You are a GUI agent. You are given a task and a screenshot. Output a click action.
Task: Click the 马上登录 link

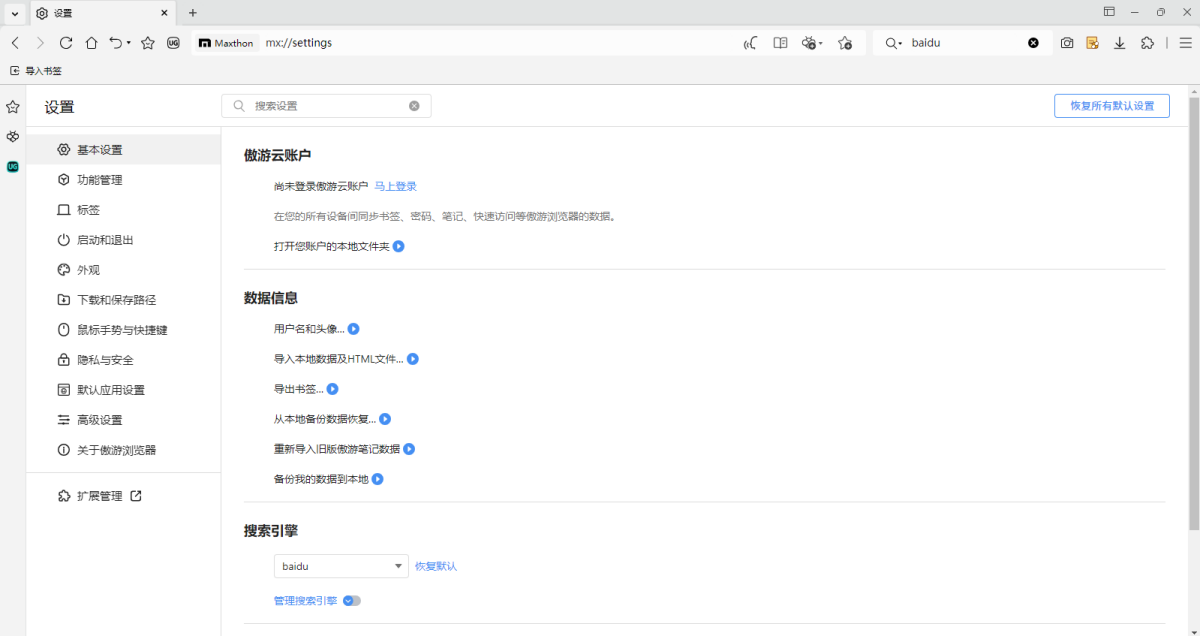tap(395, 186)
